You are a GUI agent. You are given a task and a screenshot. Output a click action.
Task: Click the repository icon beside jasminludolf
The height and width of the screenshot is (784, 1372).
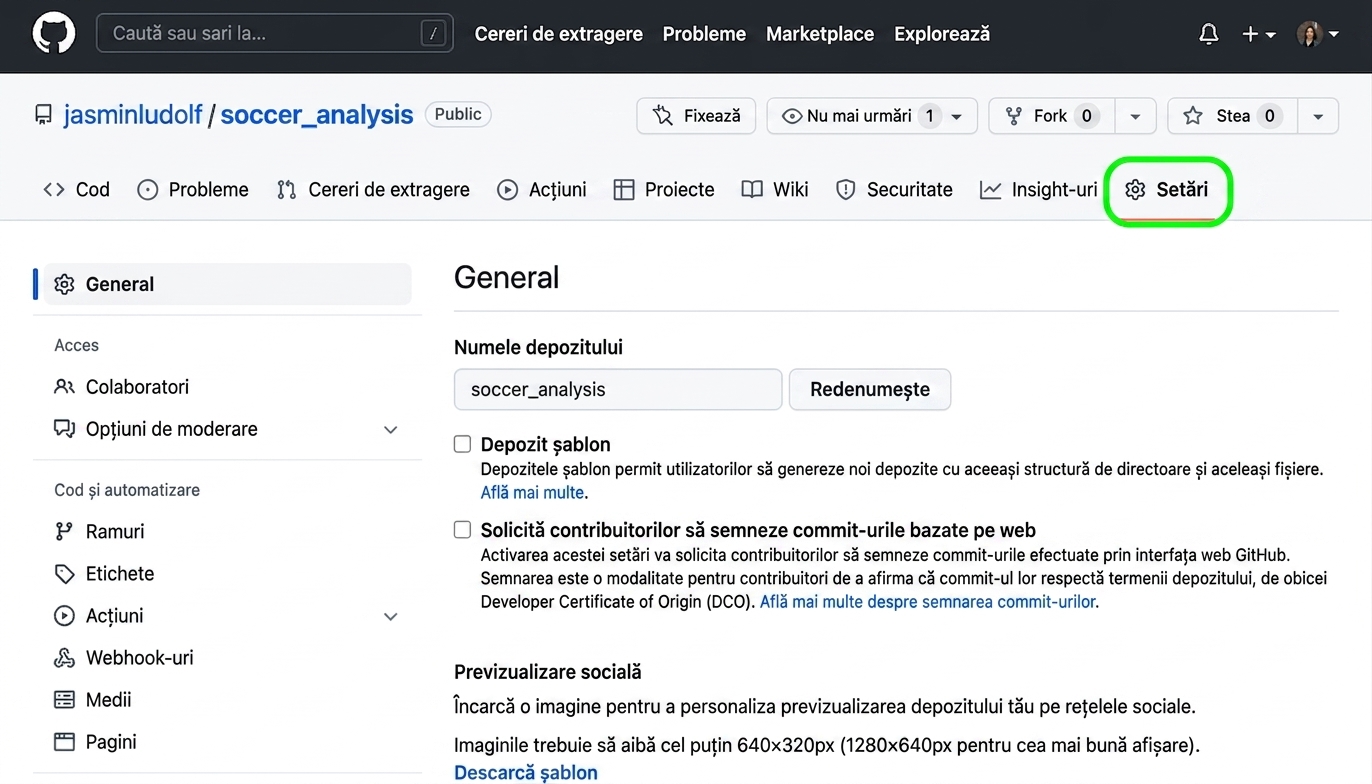click(43, 115)
